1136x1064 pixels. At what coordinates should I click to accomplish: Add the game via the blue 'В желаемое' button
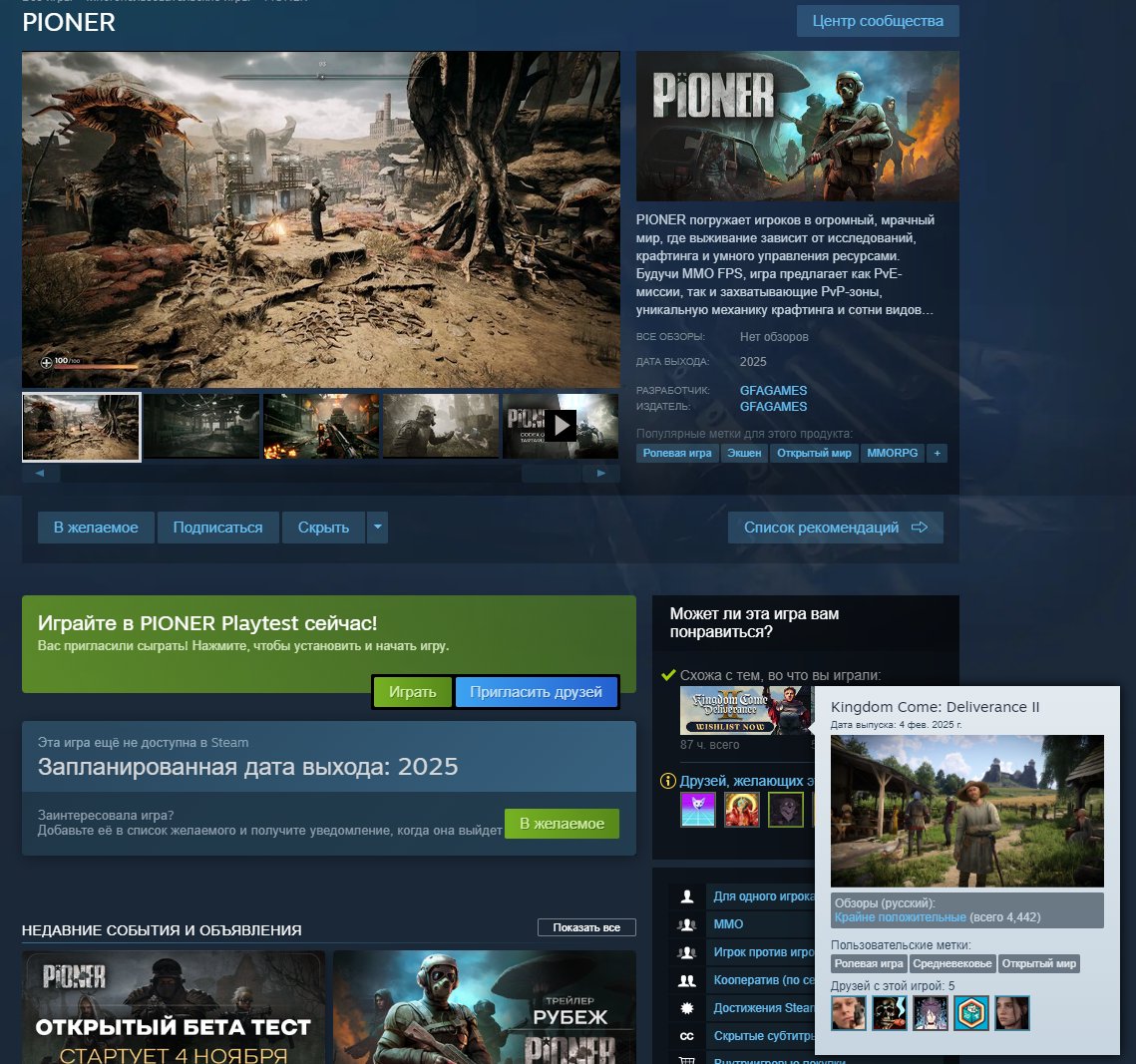tap(96, 528)
